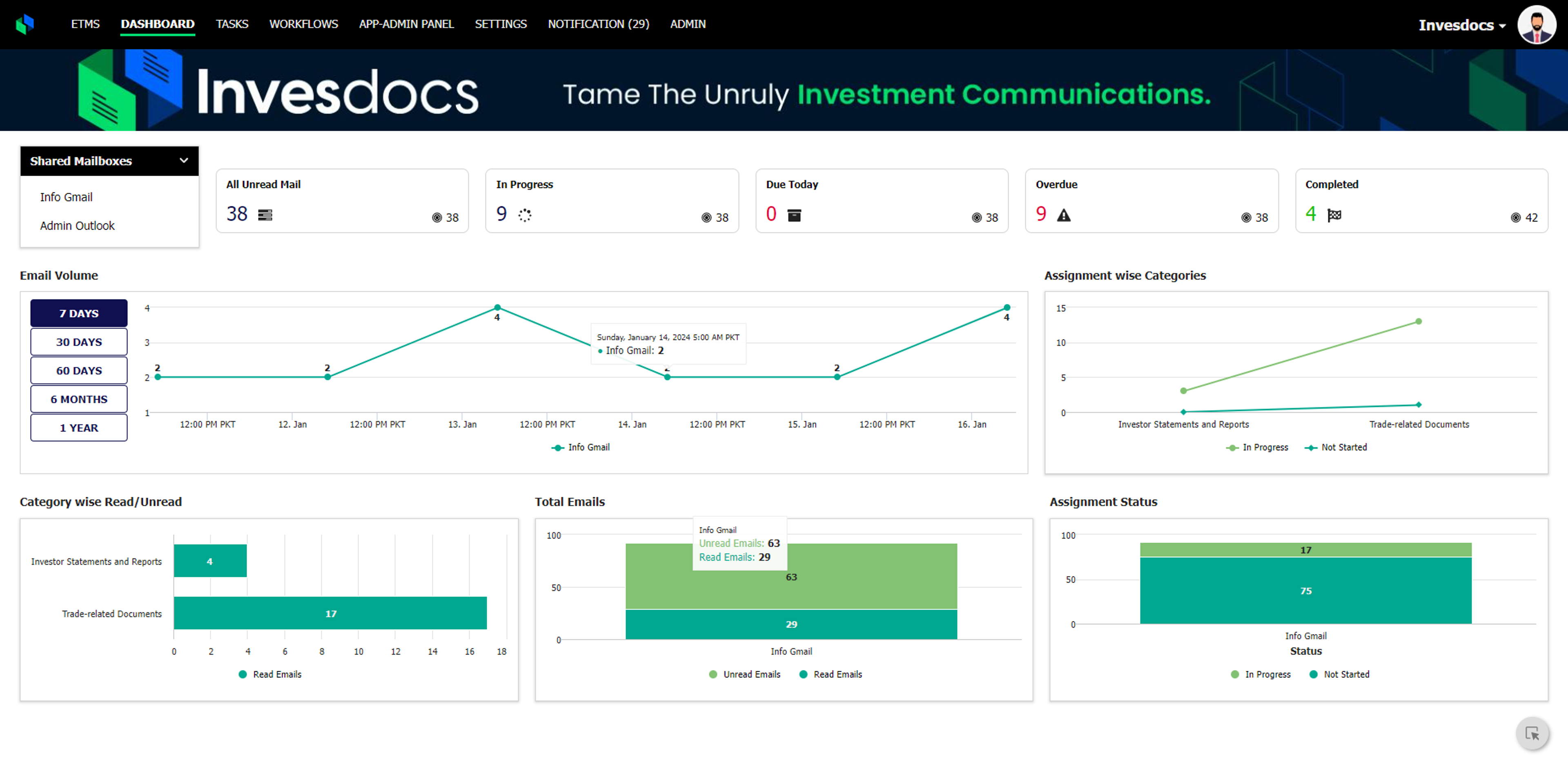Select the 7 DAYS range button
This screenshot has width=1568, height=764.
click(79, 313)
